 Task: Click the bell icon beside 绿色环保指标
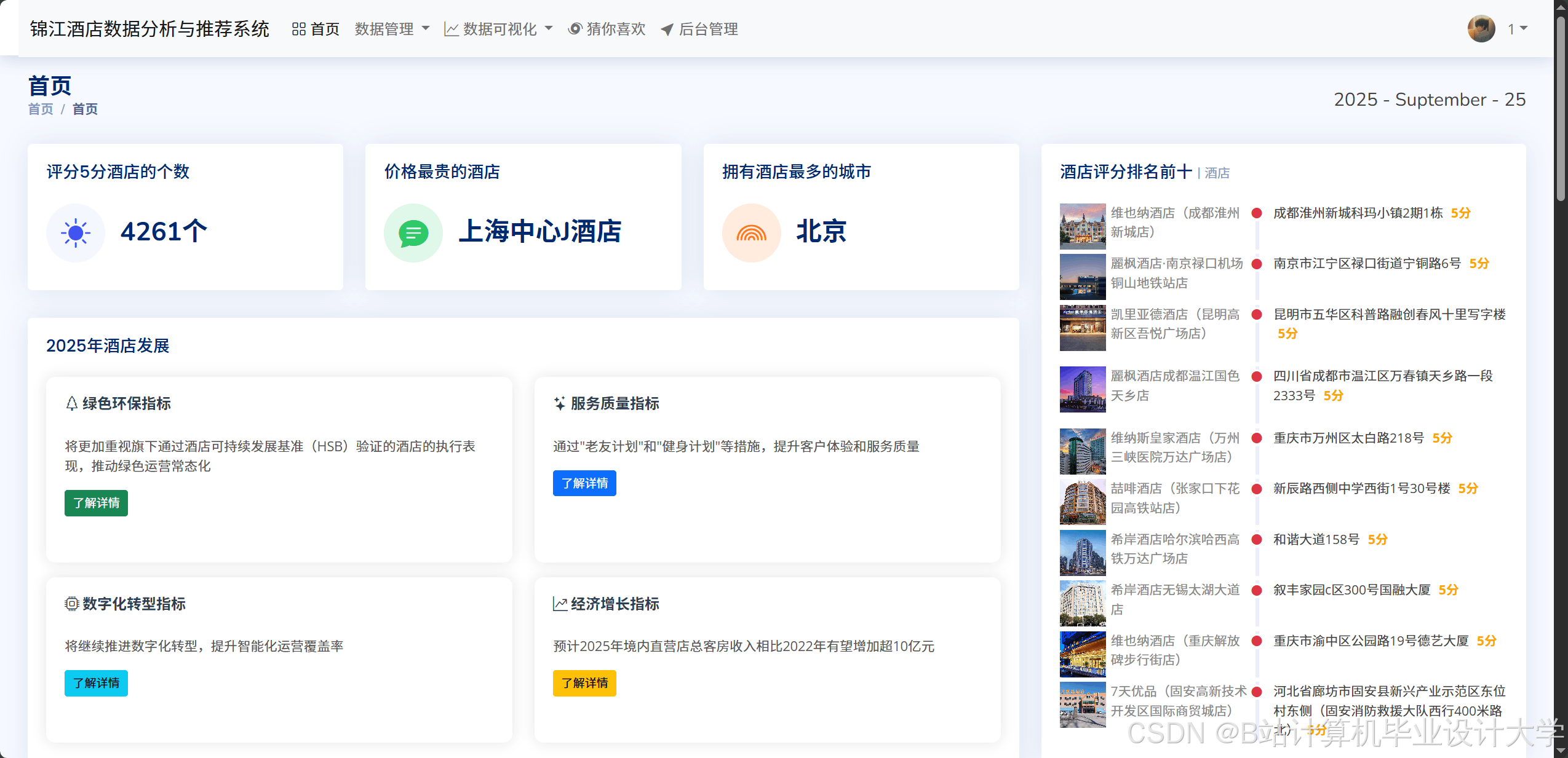coord(71,403)
